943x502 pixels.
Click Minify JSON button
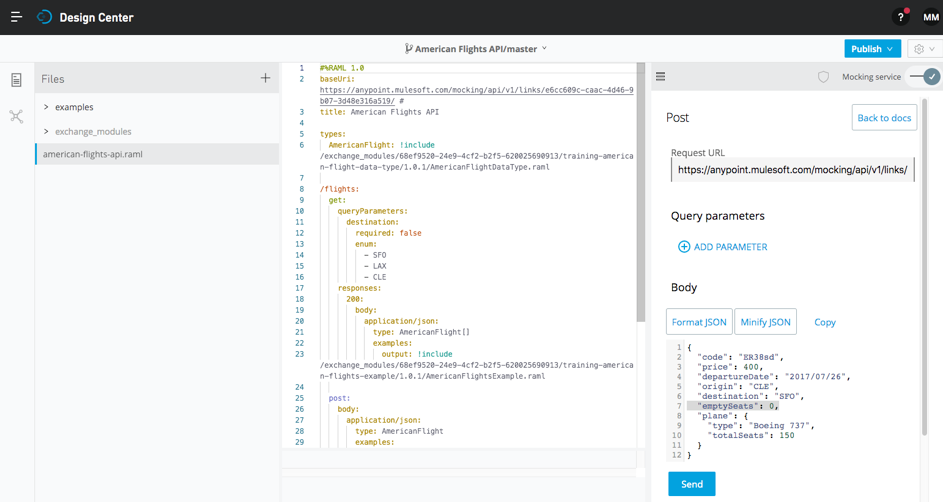coord(766,322)
